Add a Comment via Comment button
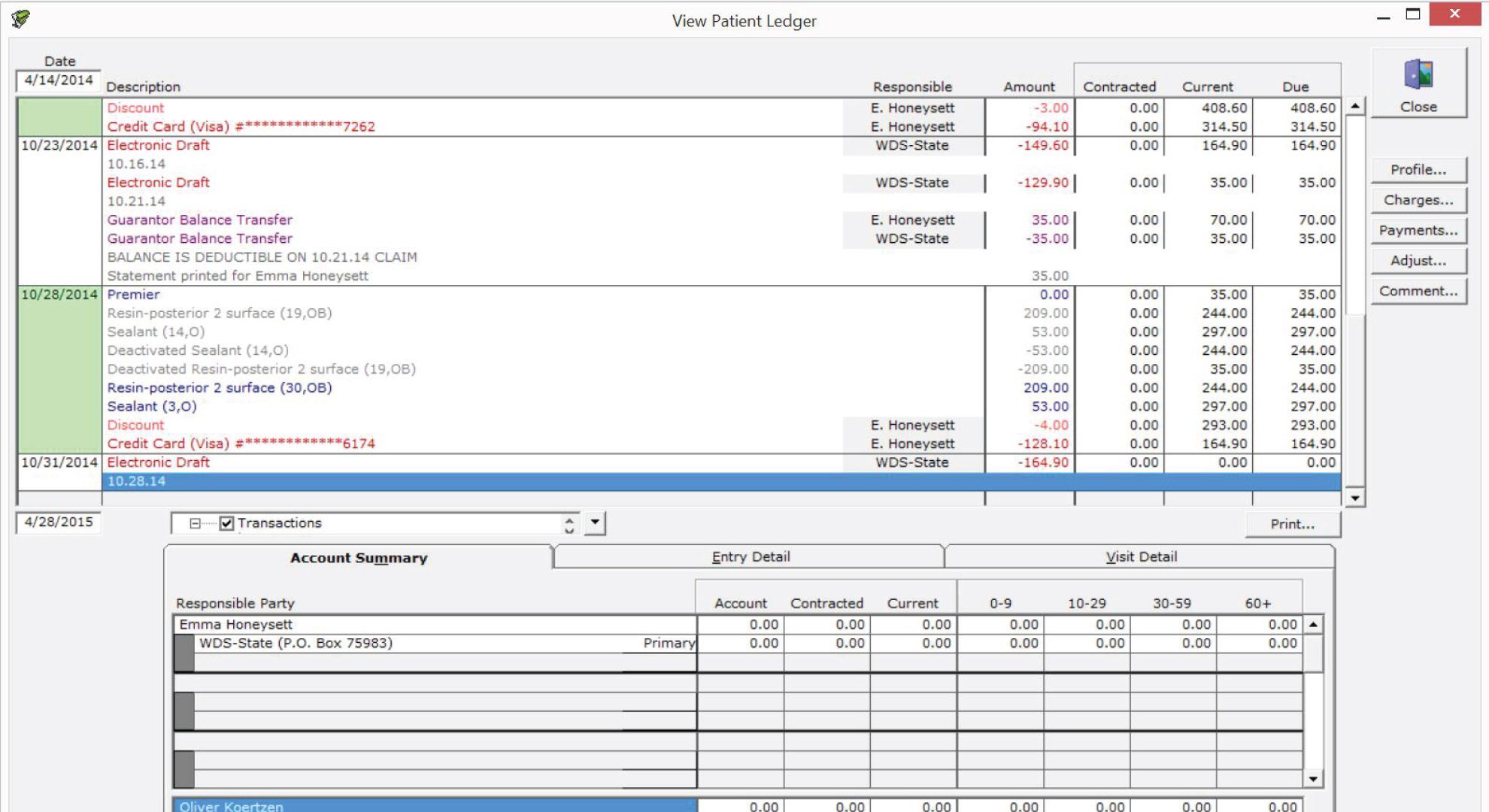The image size is (1489, 812). (1418, 291)
